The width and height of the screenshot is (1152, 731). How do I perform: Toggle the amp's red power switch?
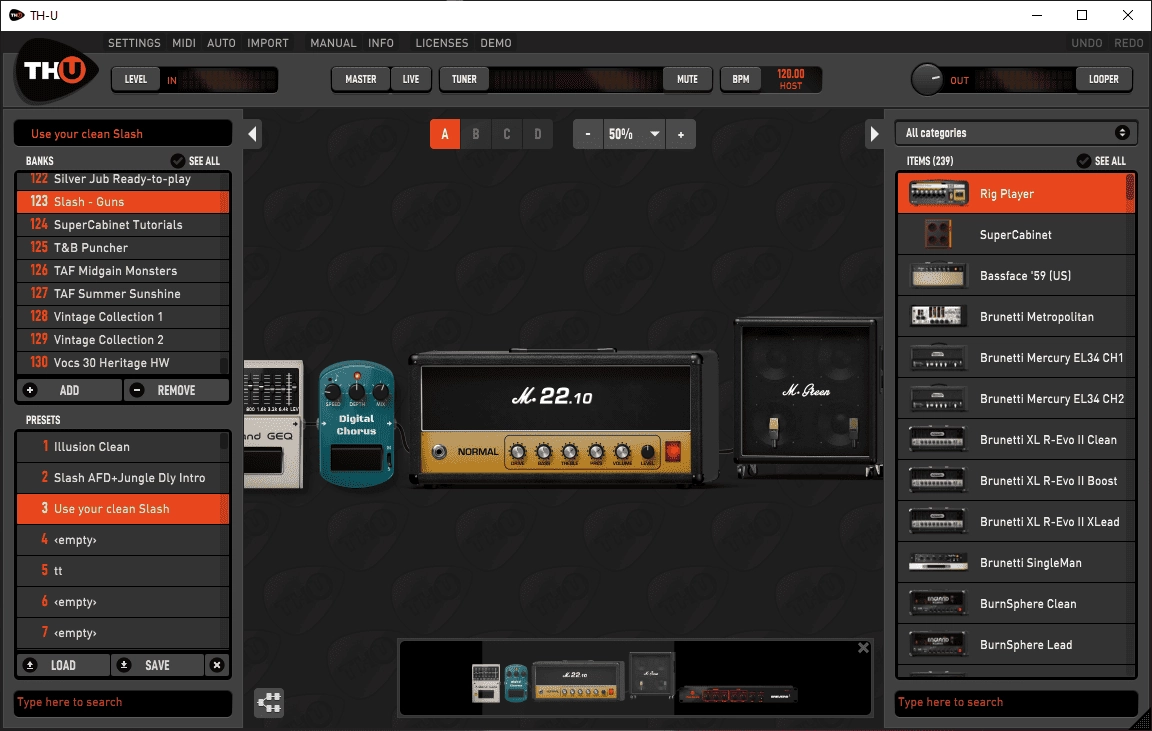(673, 452)
